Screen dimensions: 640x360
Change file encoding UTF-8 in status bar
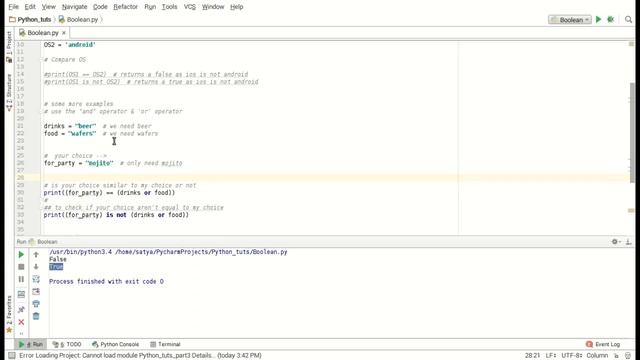click(571, 356)
